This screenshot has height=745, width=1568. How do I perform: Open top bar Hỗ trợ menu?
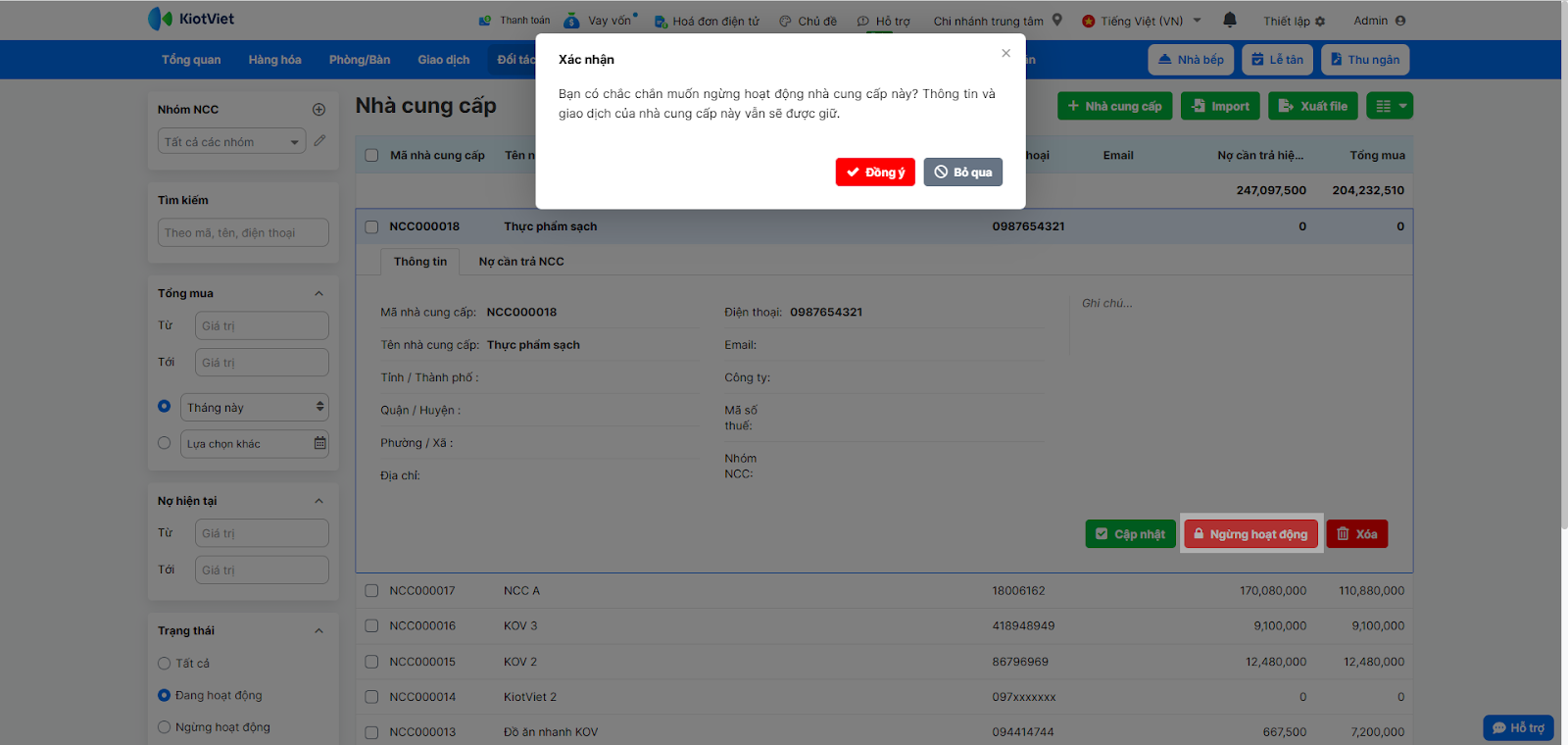tap(883, 21)
